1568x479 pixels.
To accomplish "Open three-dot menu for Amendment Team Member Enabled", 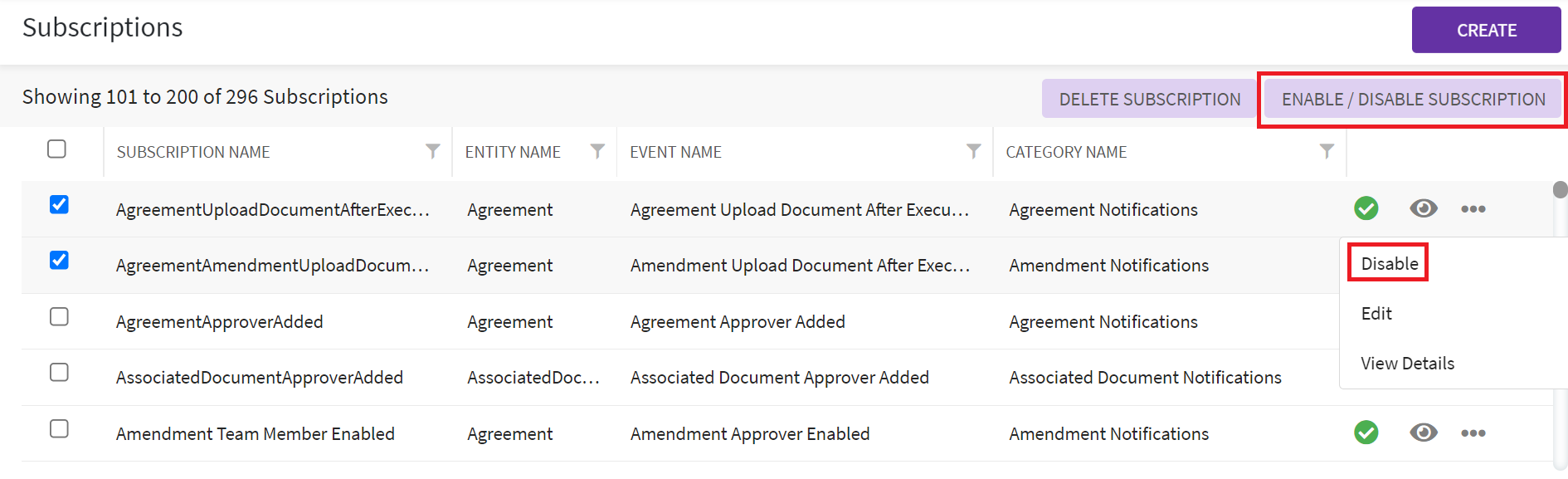I will 1473,433.
